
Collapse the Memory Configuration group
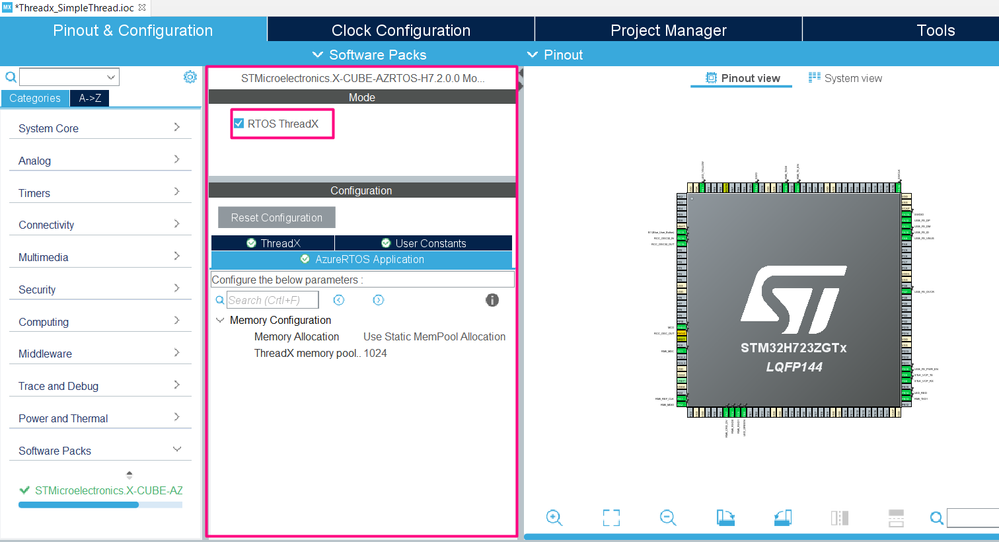pos(220,320)
